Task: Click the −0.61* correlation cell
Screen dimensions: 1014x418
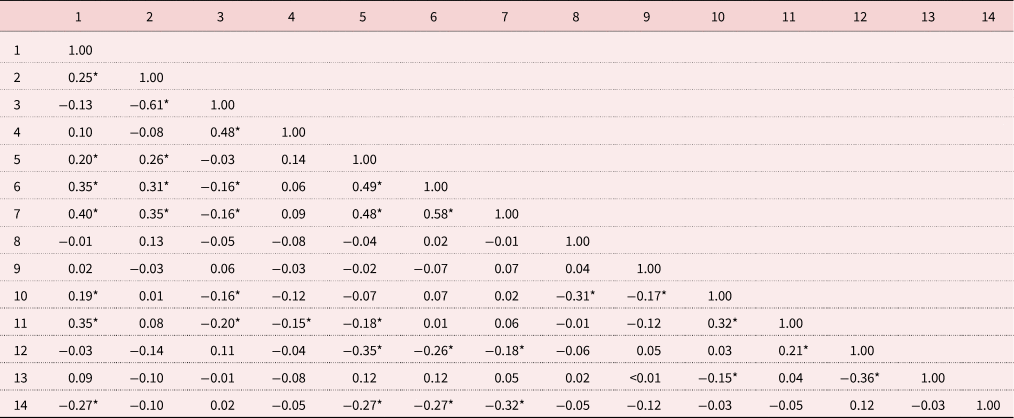Action: click(x=149, y=104)
